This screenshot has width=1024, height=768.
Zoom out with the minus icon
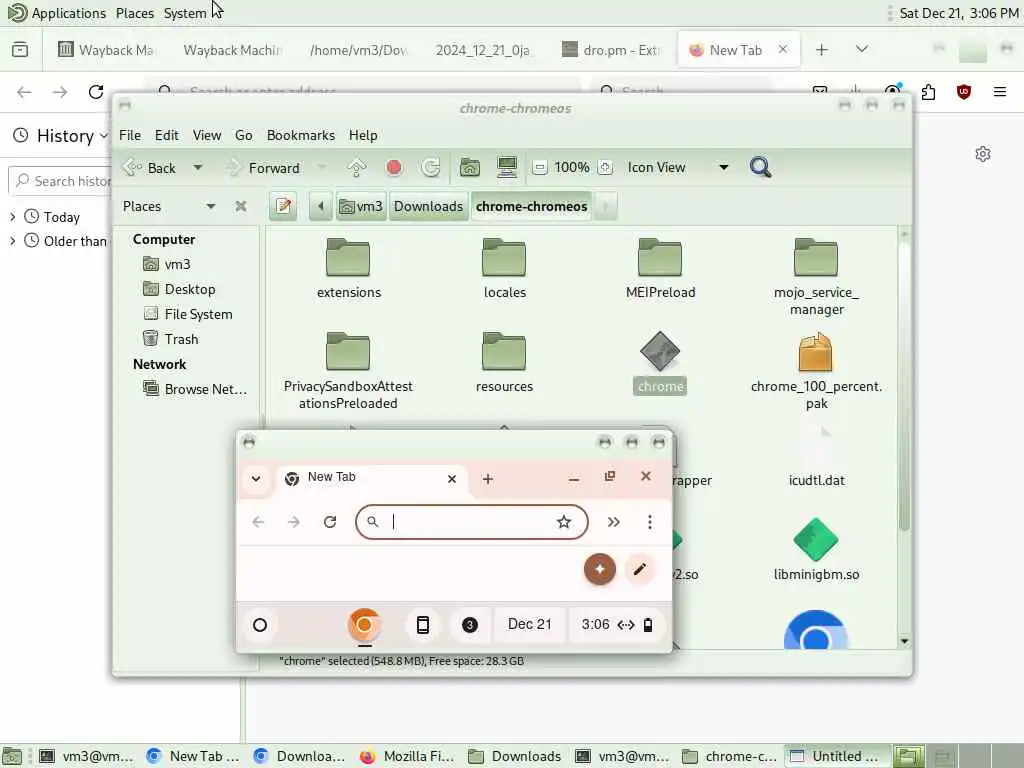[x=539, y=168]
